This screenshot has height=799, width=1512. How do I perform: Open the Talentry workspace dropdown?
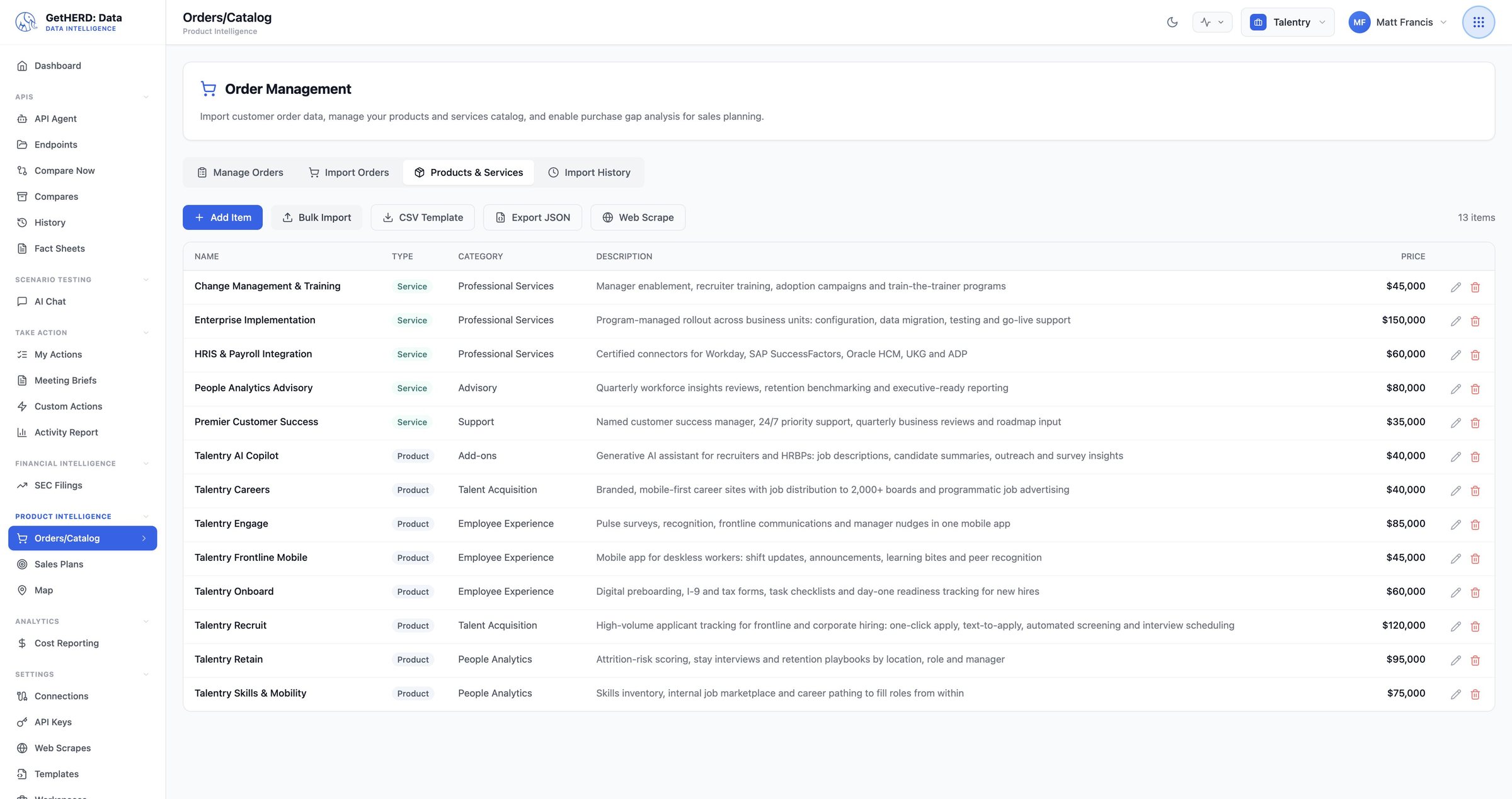click(1287, 22)
